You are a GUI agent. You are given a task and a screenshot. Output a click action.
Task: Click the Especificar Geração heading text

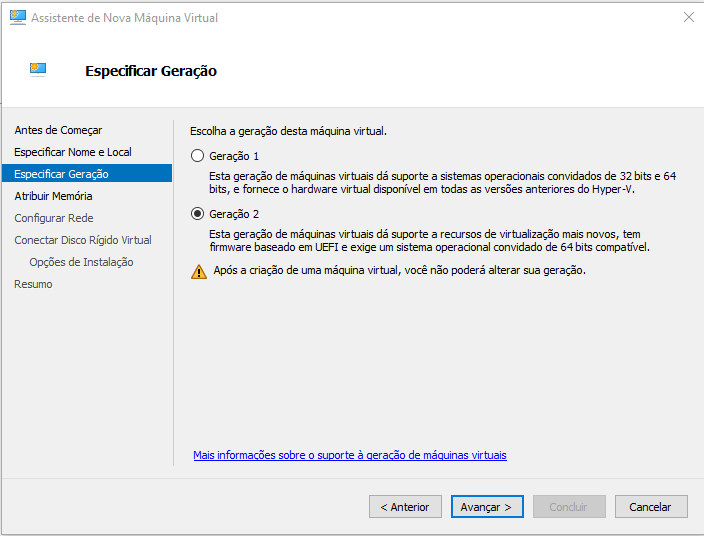point(151,71)
